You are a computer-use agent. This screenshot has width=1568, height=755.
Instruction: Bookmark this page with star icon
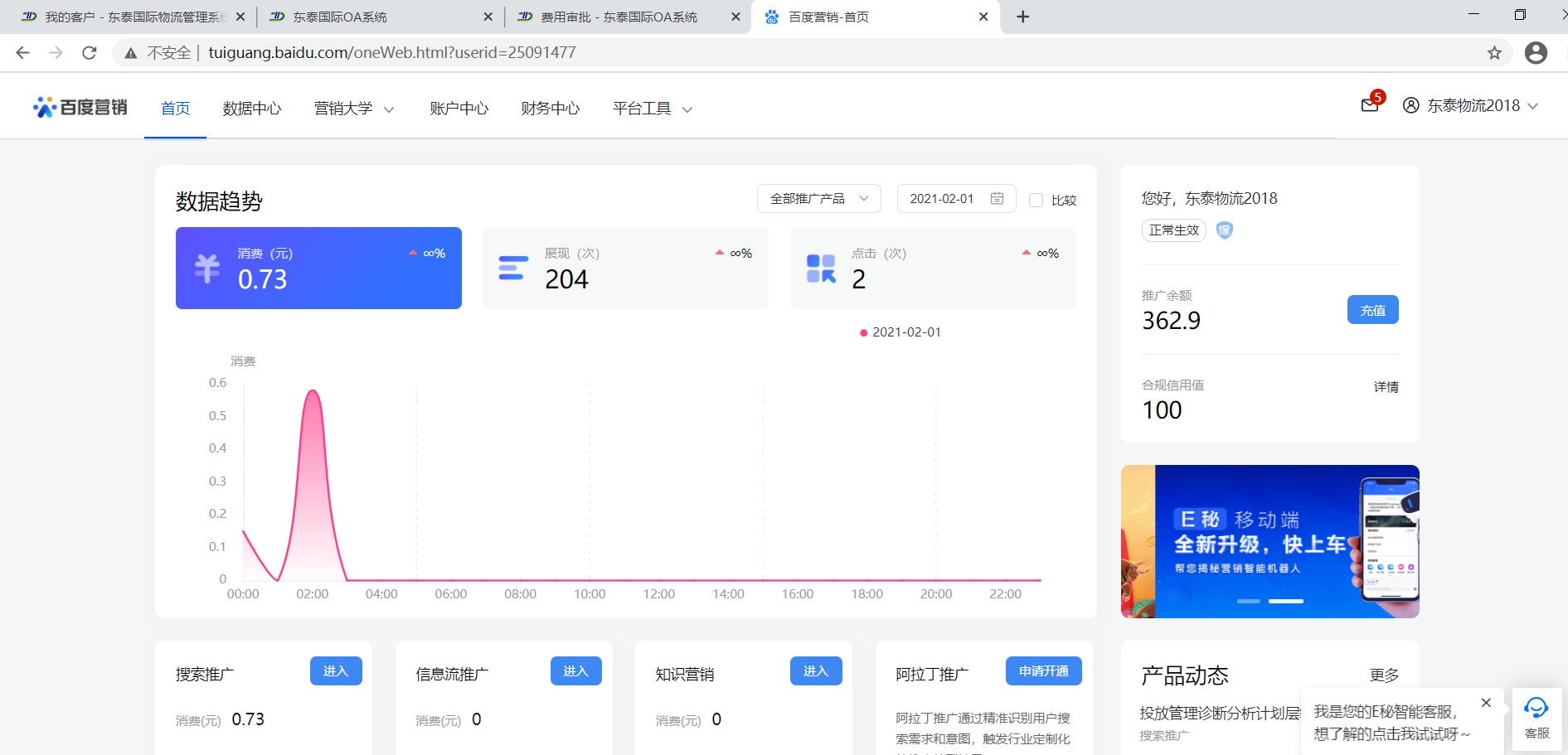point(1494,53)
